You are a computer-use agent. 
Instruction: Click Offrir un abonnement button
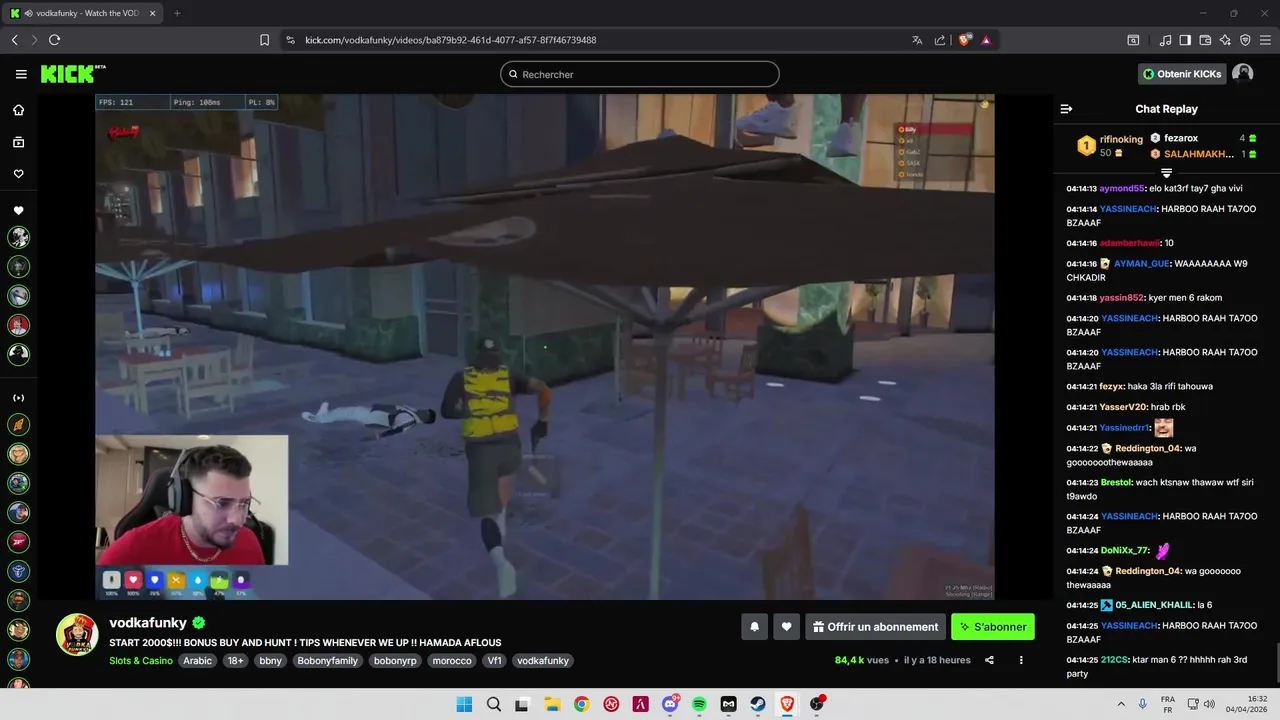[x=875, y=627]
